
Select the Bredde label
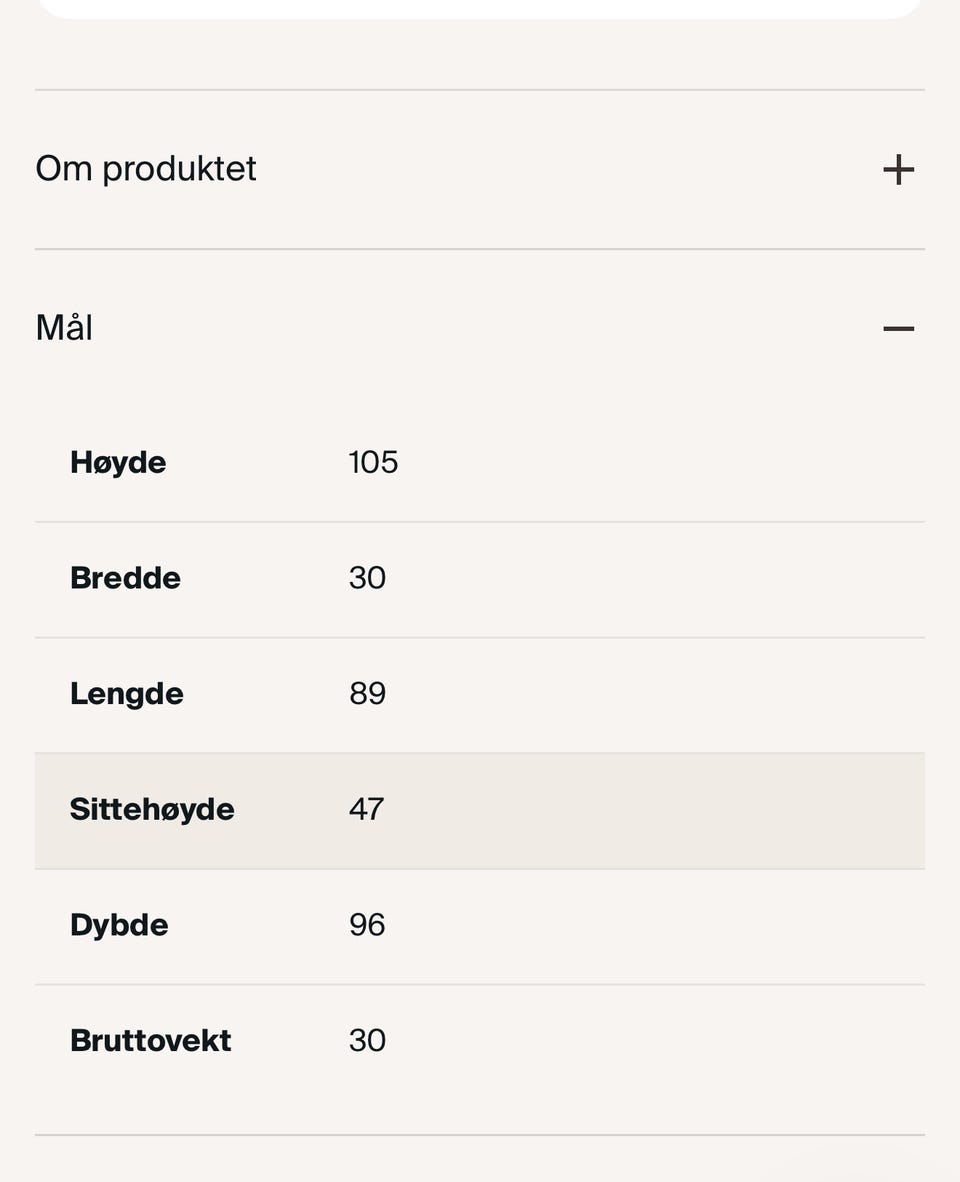(125, 578)
